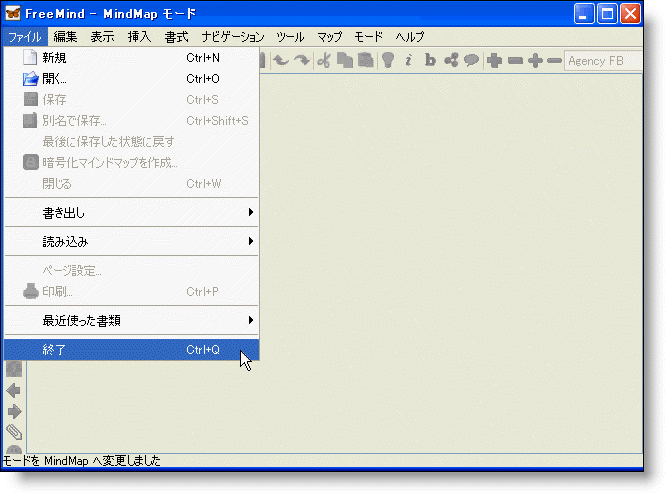This screenshot has height=493, width=665.
Task: Select 最後に保存した状態に戻す revert entry
Action: pyautogui.click(x=131, y=142)
